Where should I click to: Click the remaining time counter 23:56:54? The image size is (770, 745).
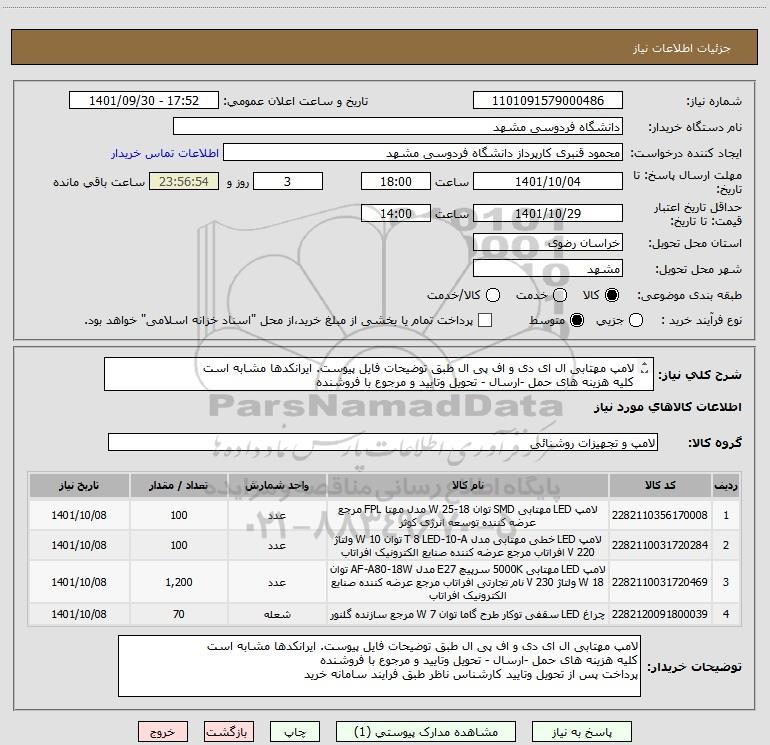click(x=184, y=181)
